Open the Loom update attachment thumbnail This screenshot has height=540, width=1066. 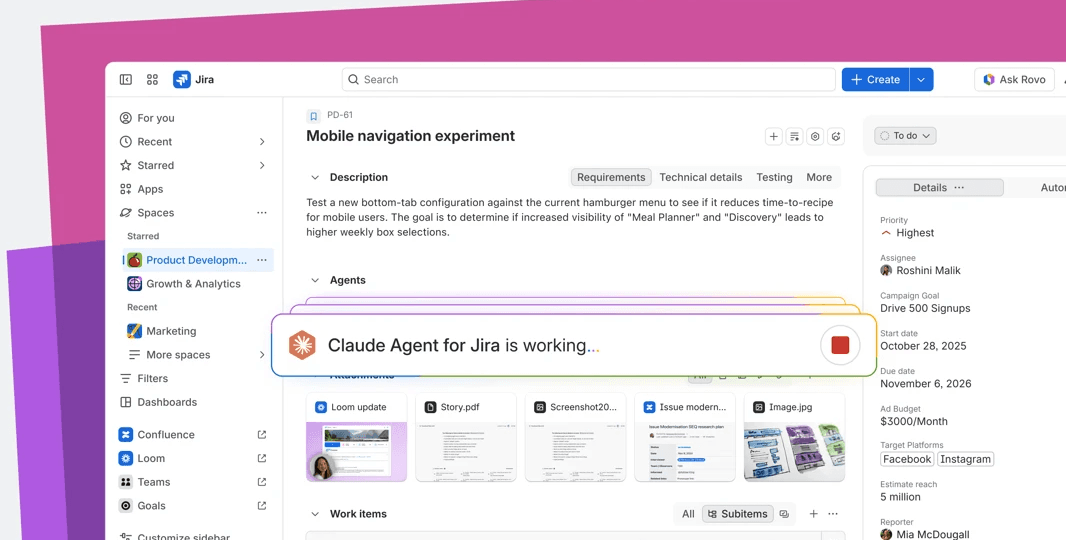[x=356, y=437]
